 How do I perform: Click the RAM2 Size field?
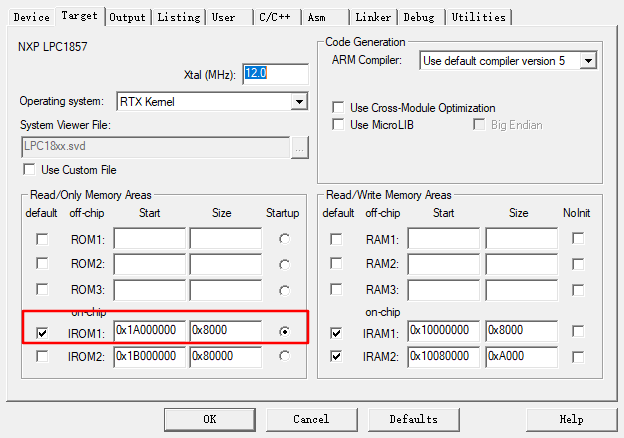click(x=521, y=265)
